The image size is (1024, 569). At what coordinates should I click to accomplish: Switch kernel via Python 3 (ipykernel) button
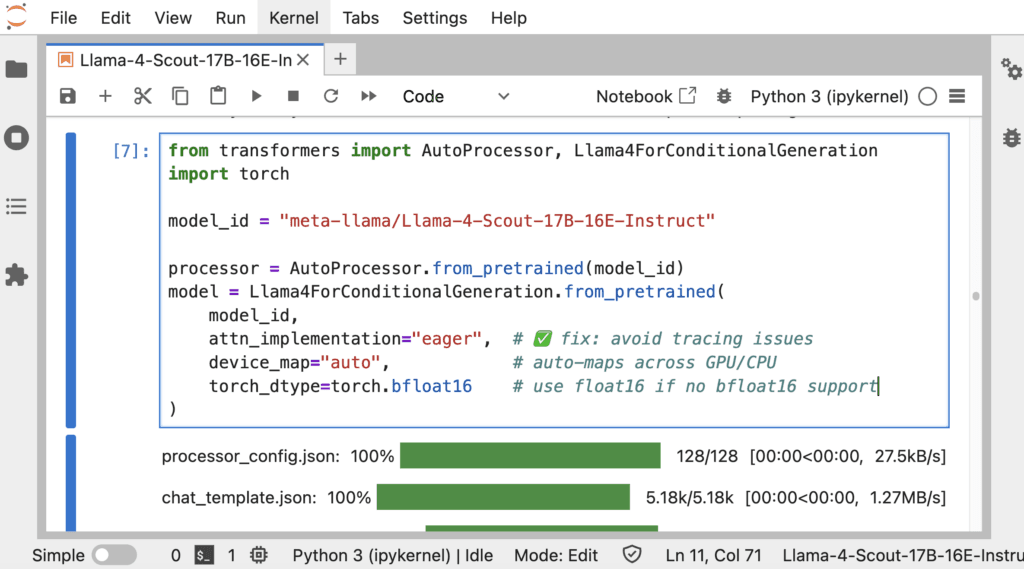pyautogui.click(x=829, y=97)
